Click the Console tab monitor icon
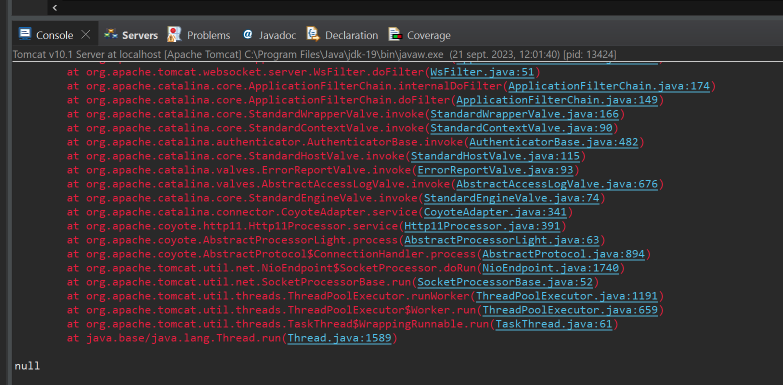 point(24,34)
